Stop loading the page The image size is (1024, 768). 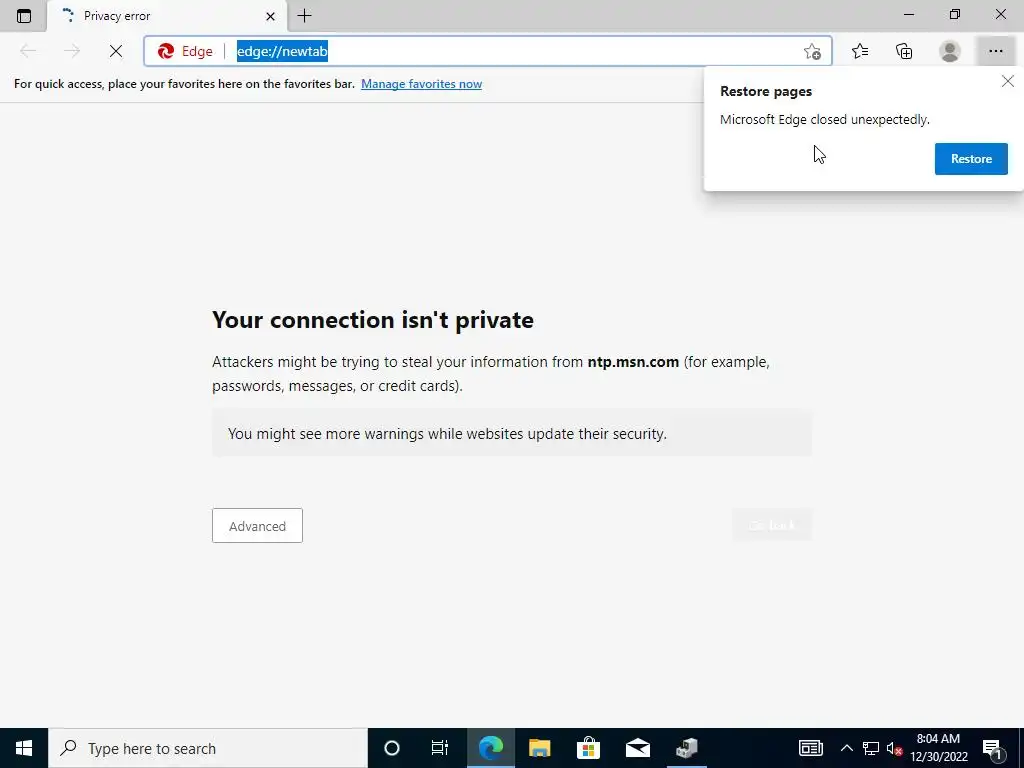116,51
